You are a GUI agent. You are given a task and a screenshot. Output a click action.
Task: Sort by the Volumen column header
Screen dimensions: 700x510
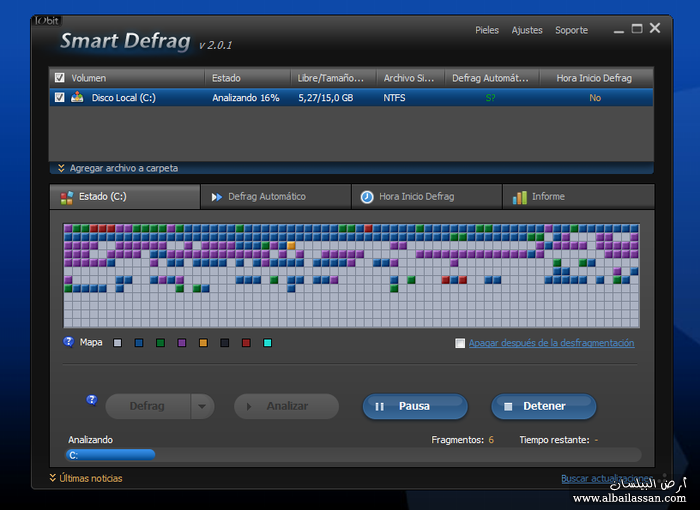[127, 78]
